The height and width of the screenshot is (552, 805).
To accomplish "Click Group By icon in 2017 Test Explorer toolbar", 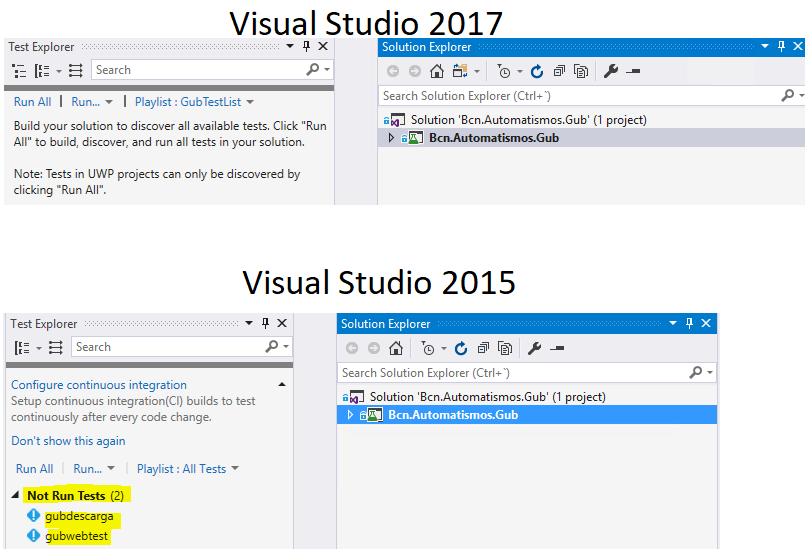I will pos(42,70).
